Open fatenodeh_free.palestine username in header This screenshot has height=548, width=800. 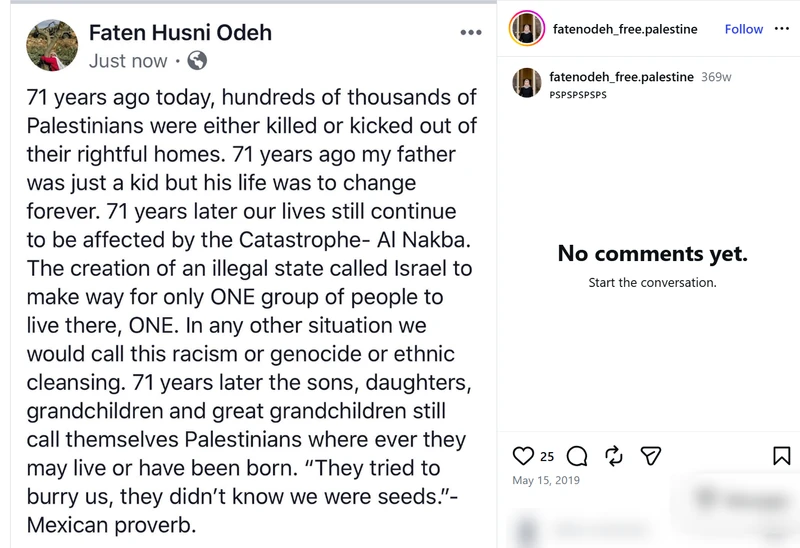pos(625,29)
